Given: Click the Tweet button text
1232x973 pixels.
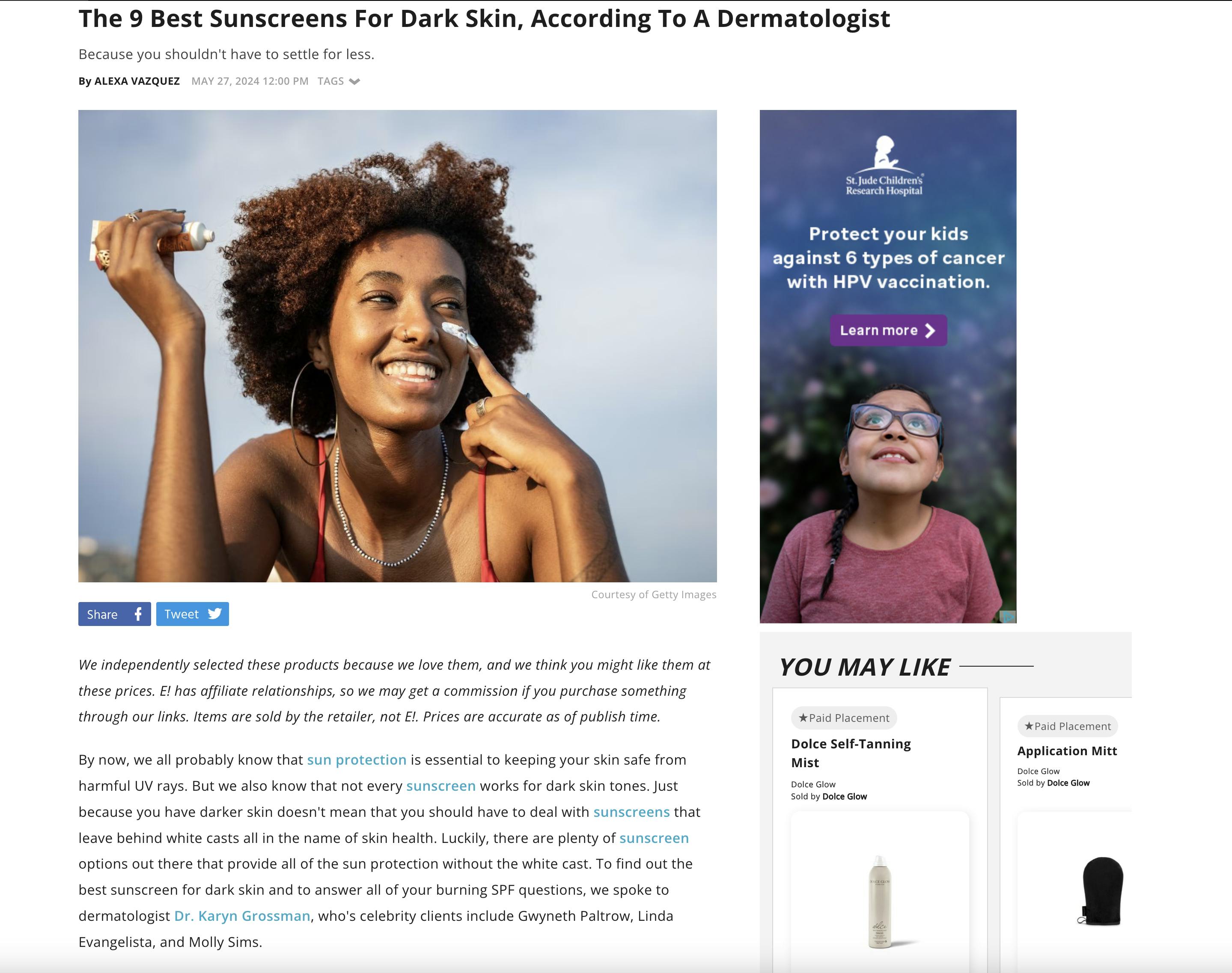Looking at the screenshot, I should point(181,614).
